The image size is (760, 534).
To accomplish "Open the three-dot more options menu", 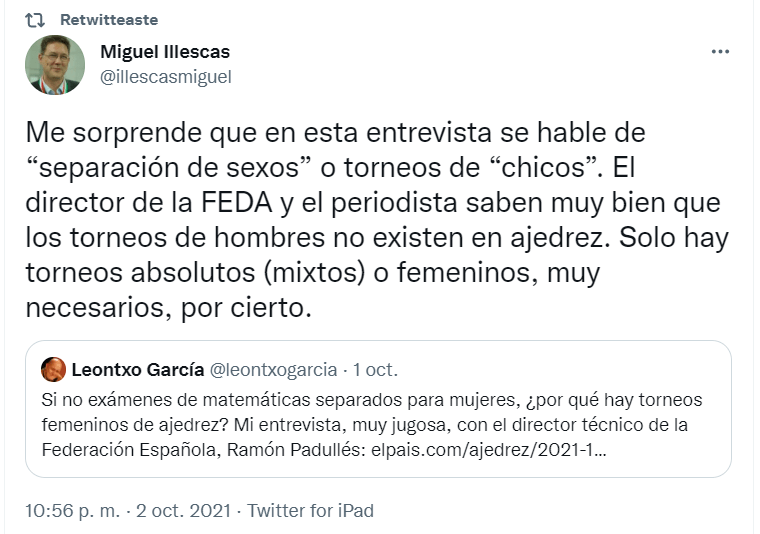I will (720, 52).
